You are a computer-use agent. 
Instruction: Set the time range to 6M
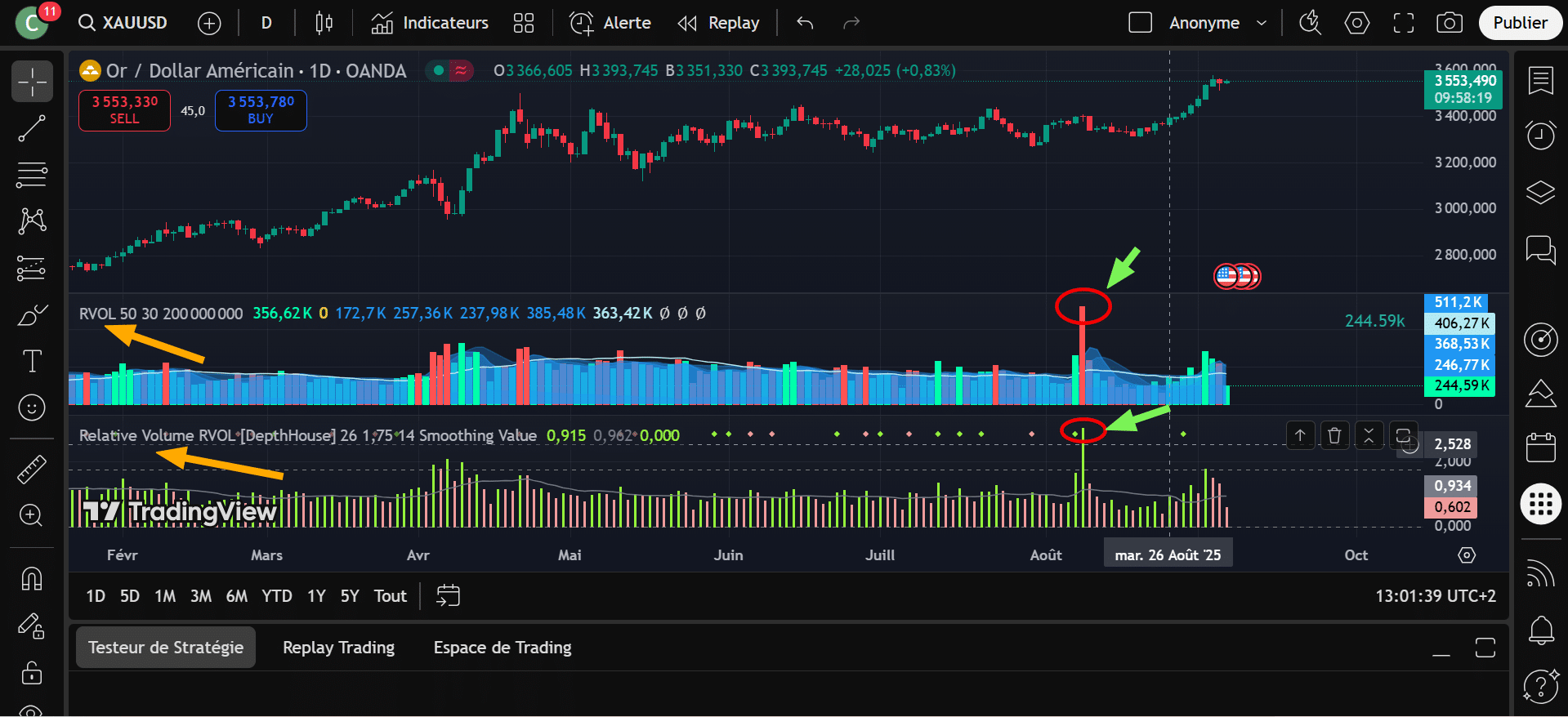236,596
